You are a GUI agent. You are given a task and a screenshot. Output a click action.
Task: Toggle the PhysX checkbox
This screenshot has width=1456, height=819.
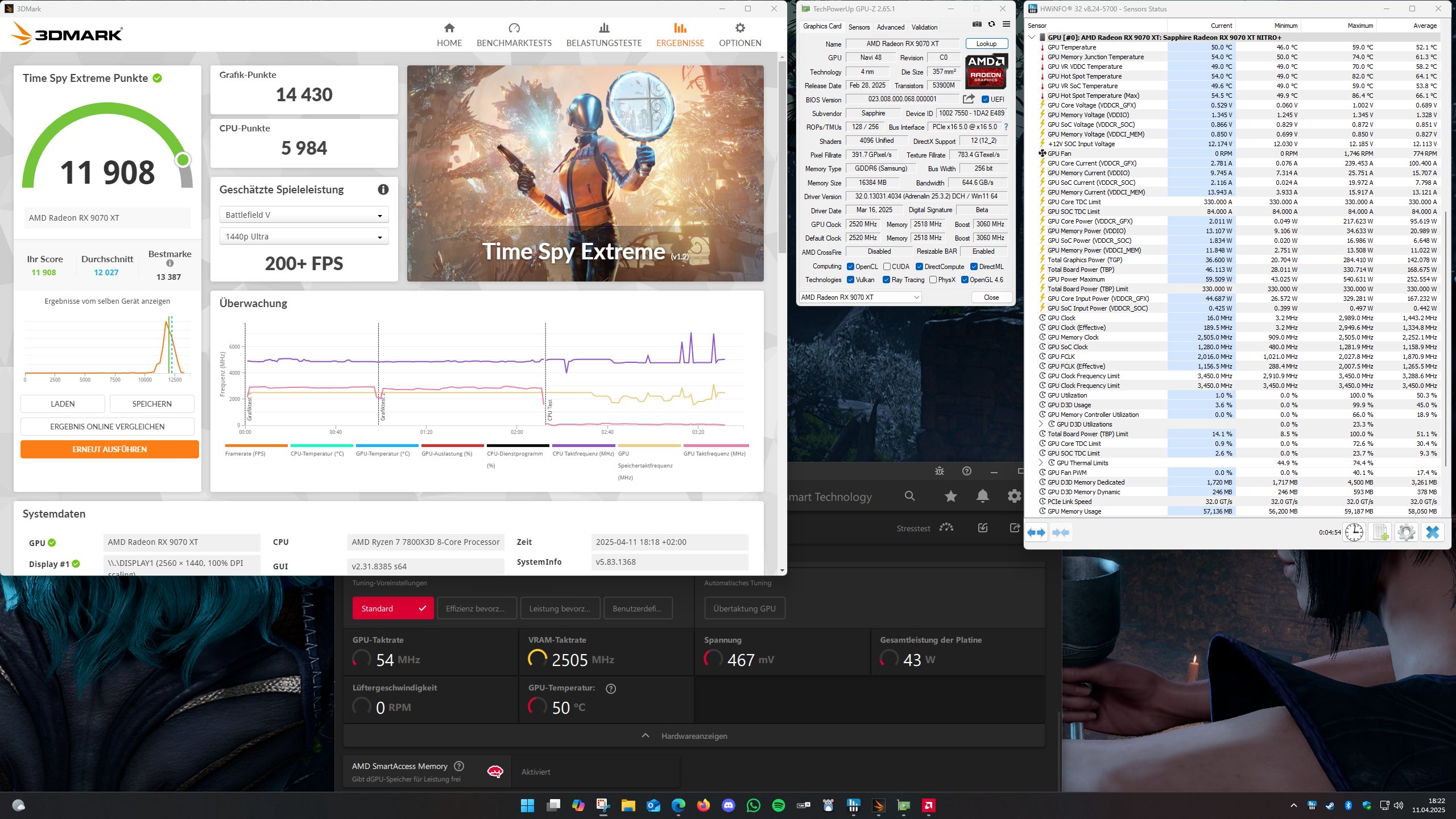pos(933,280)
